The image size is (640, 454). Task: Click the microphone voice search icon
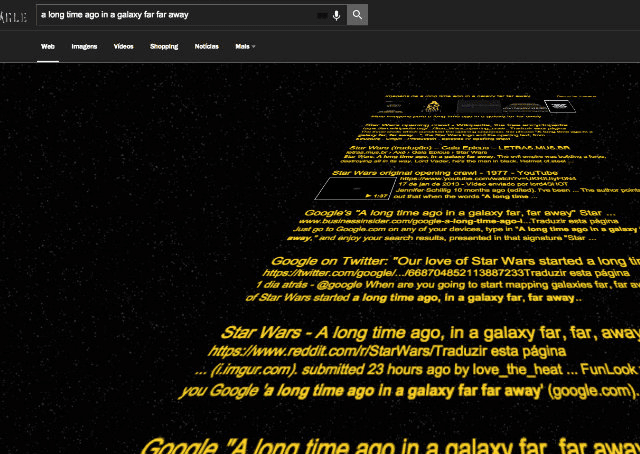336,16
